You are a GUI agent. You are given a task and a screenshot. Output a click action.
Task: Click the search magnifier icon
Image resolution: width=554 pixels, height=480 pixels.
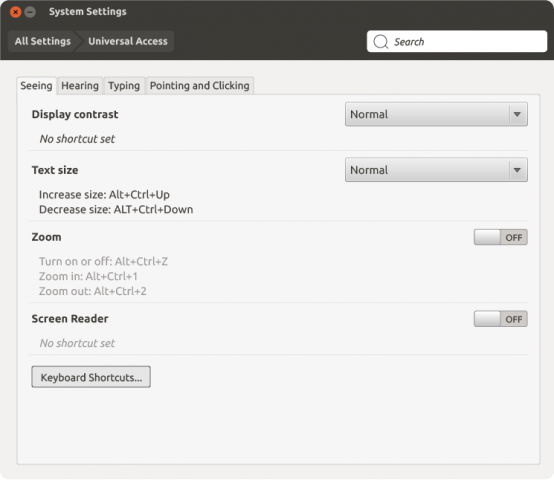pyautogui.click(x=381, y=42)
